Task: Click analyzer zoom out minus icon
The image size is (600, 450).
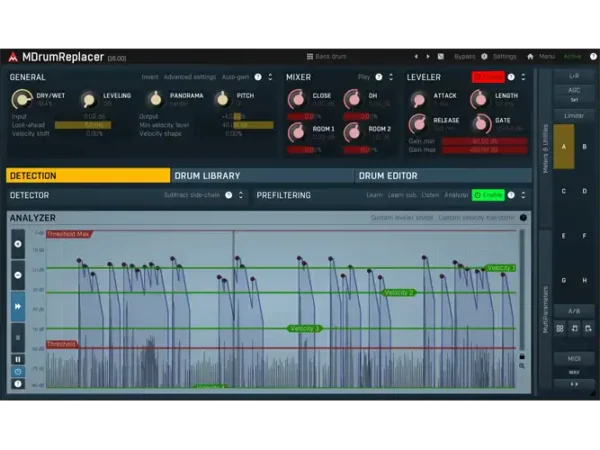Action: tap(18, 275)
